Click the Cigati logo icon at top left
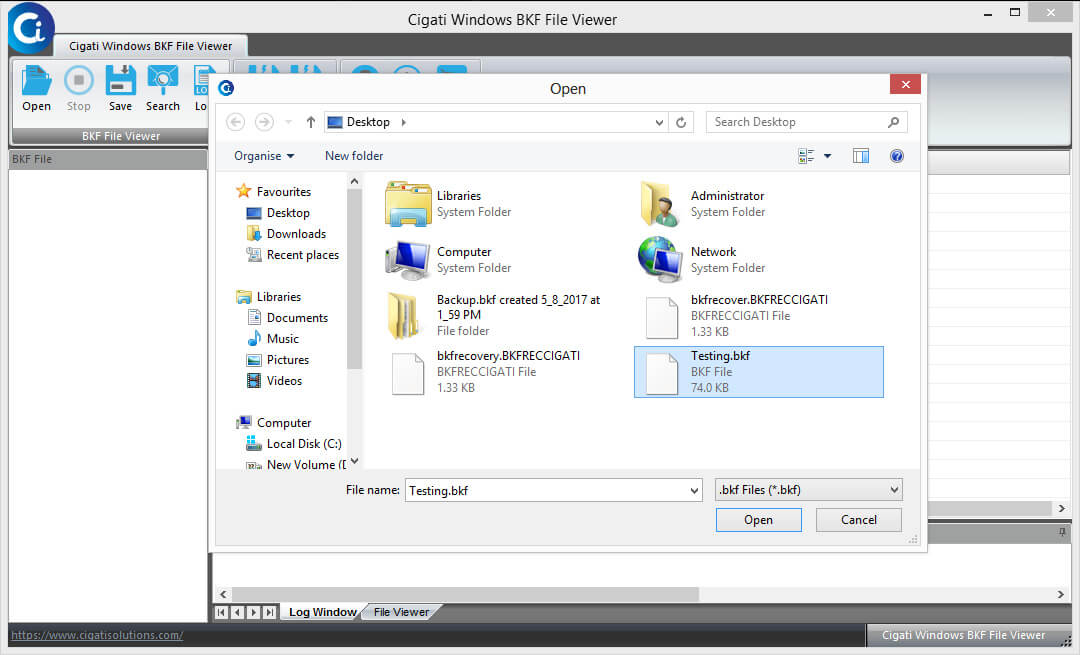Image resolution: width=1081 pixels, height=655 pixels. tap(30, 28)
